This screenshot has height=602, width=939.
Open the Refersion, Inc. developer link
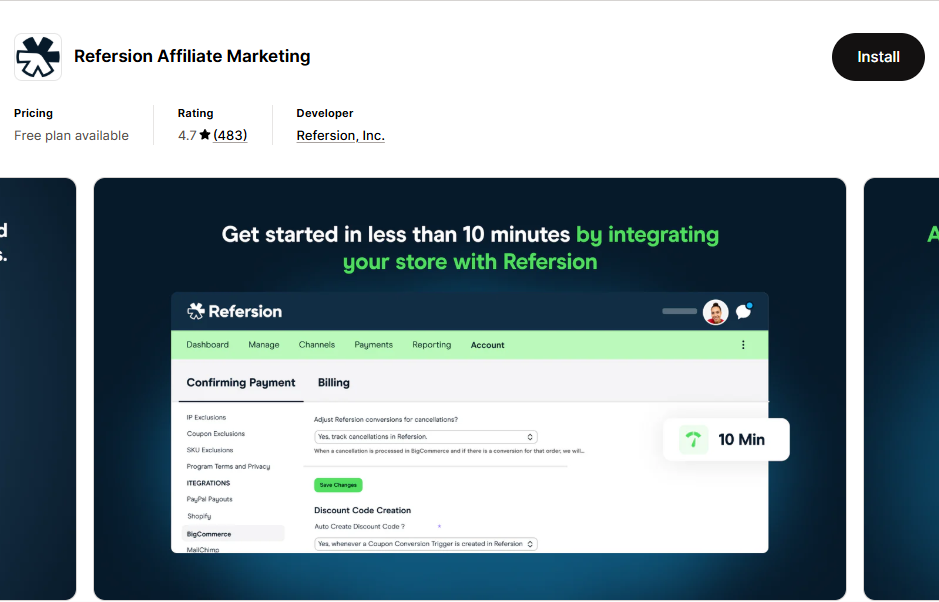[x=340, y=135]
